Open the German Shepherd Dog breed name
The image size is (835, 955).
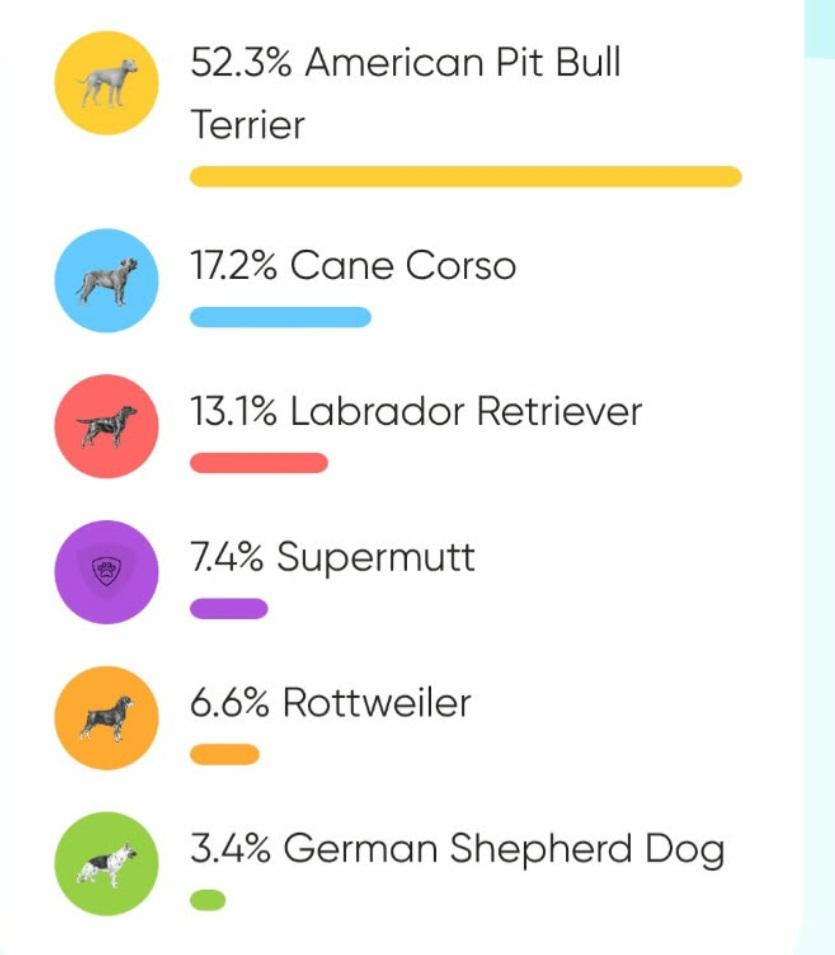[503, 850]
